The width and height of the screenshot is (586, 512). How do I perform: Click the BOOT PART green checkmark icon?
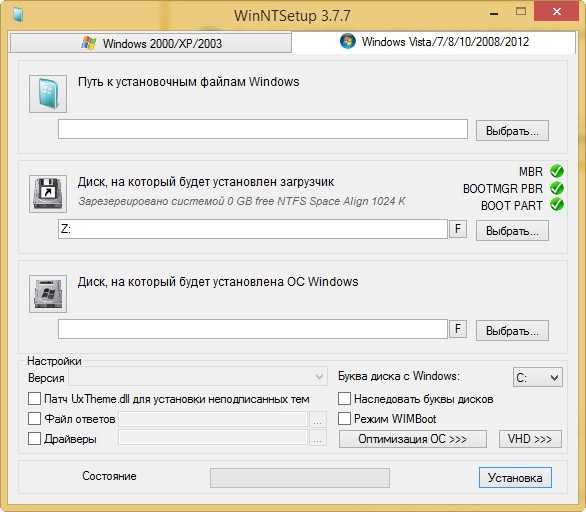pyautogui.click(x=557, y=204)
